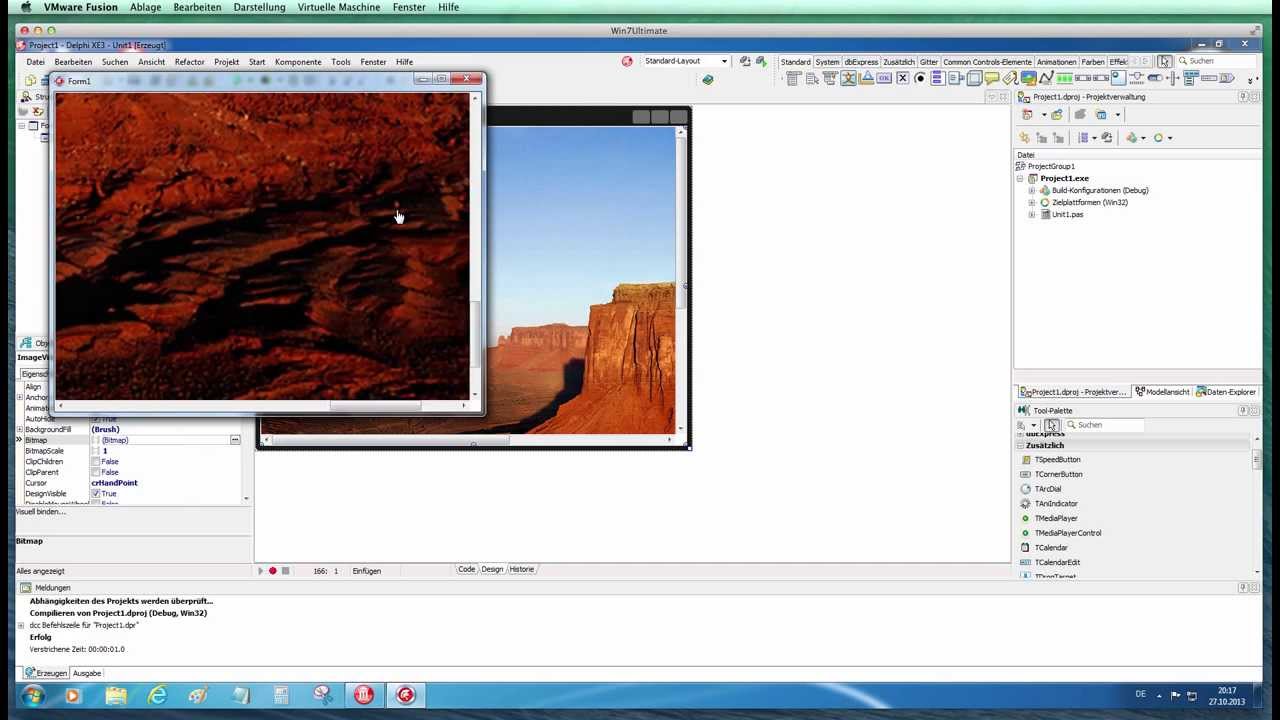Pick the TArcDial component icon
Image resolution: width=1280 pixels, height=720 pixels.
coord(1025,489)
